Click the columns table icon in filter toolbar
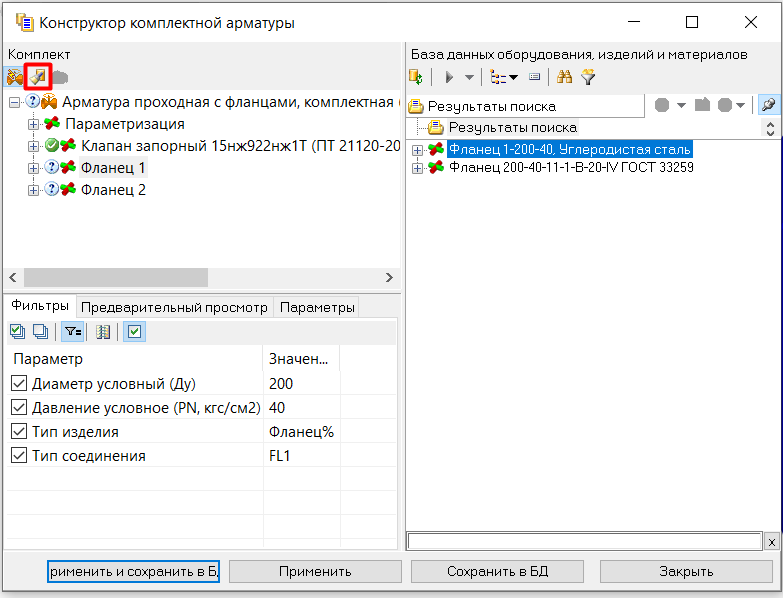Viewport: 784px width, 599px height. tap(103, 332)
